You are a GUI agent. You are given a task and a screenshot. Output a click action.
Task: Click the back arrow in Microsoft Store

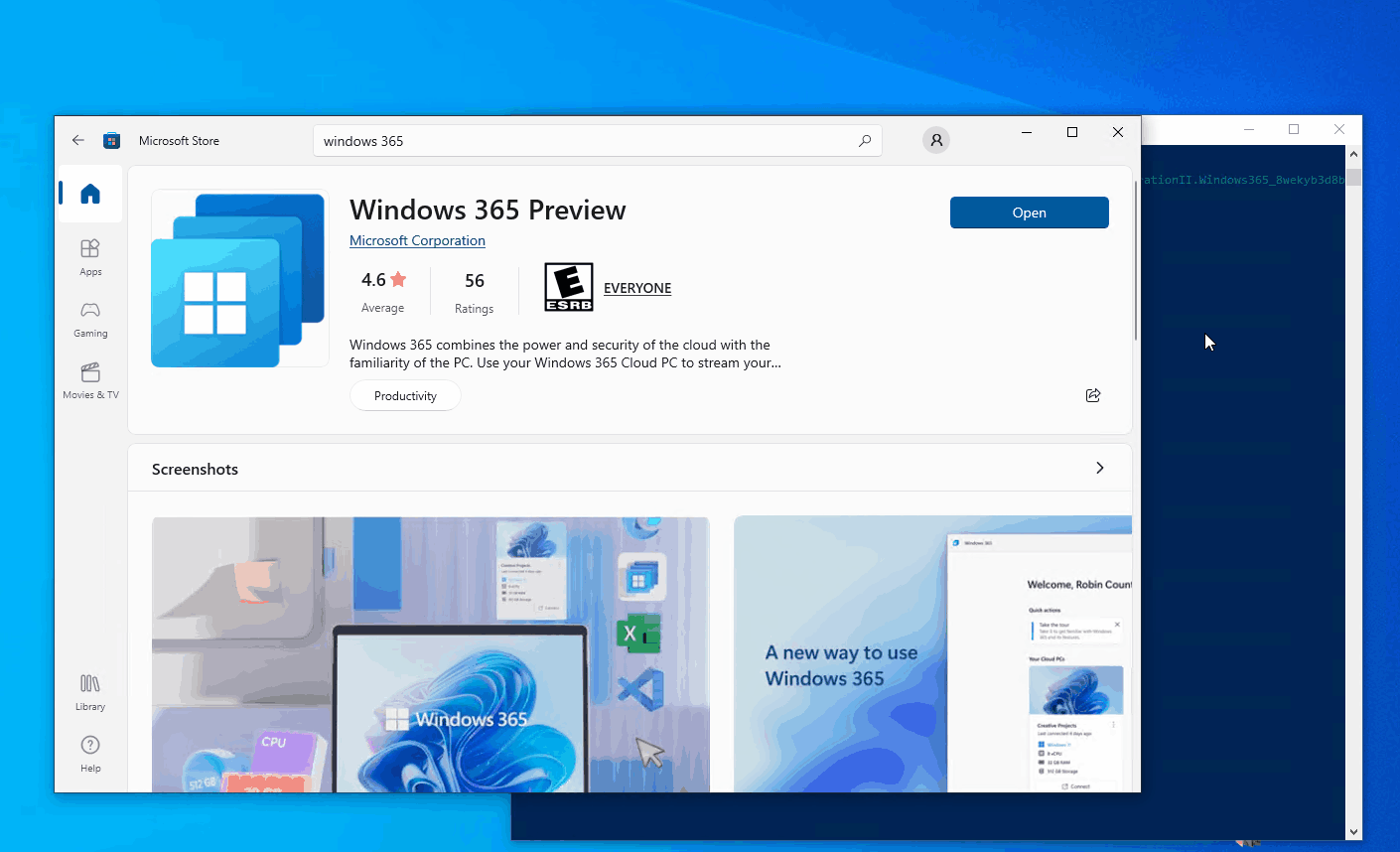click(78, 141)
